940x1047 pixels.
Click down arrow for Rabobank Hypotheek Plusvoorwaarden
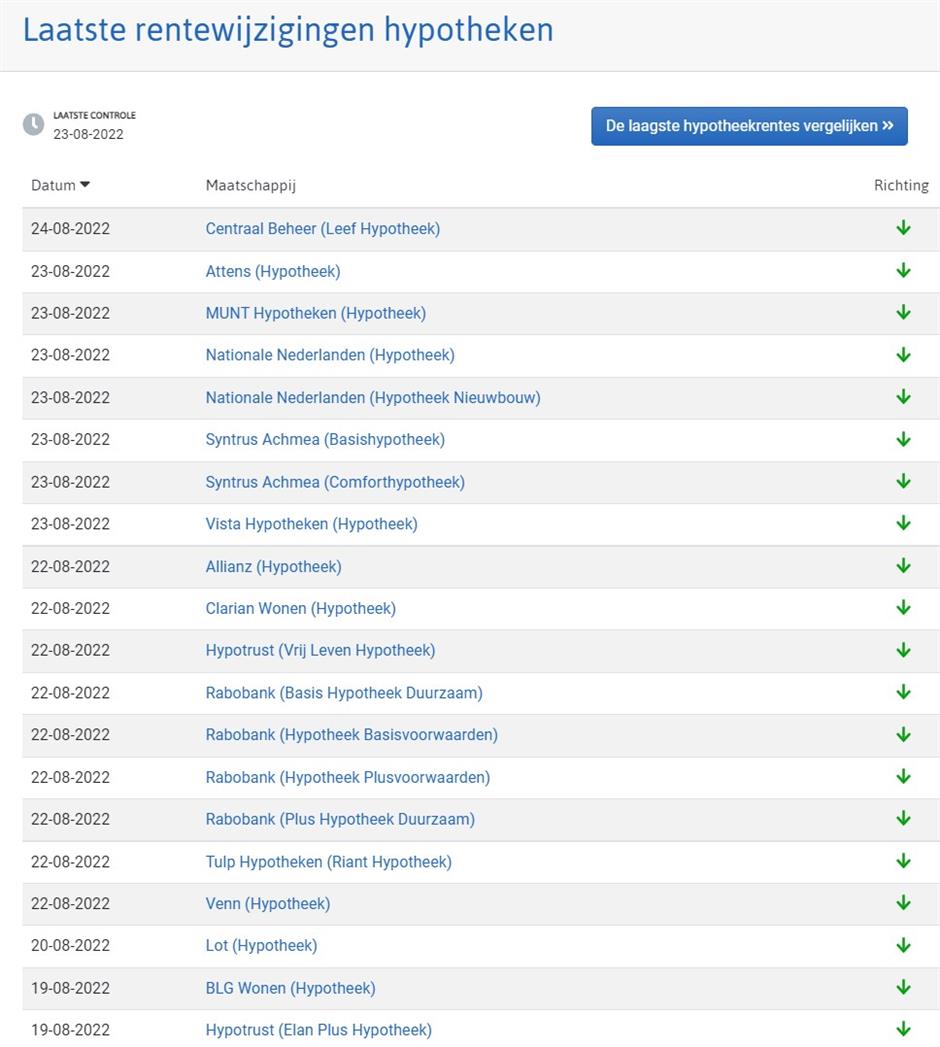coord(903,777)
